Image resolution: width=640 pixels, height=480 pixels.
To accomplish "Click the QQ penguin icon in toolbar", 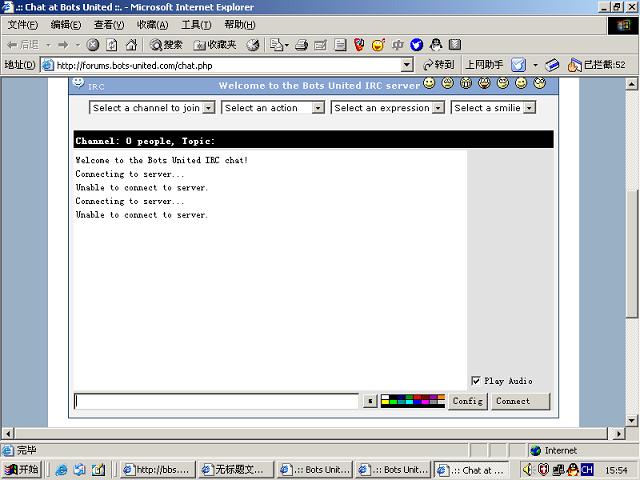I will [436, 44].
